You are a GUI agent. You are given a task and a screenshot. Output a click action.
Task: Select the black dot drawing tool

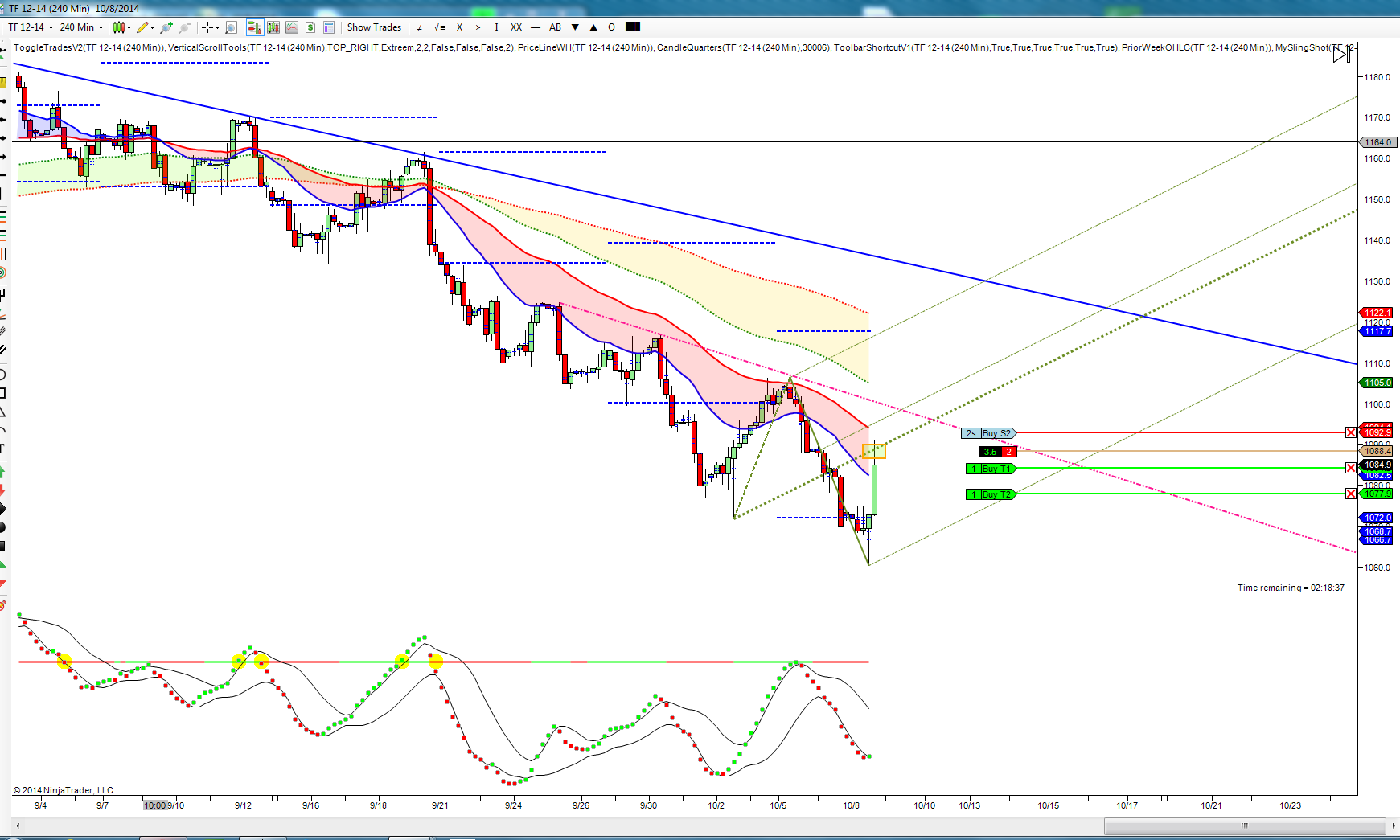pyautogui.click(x=2, y=527)
